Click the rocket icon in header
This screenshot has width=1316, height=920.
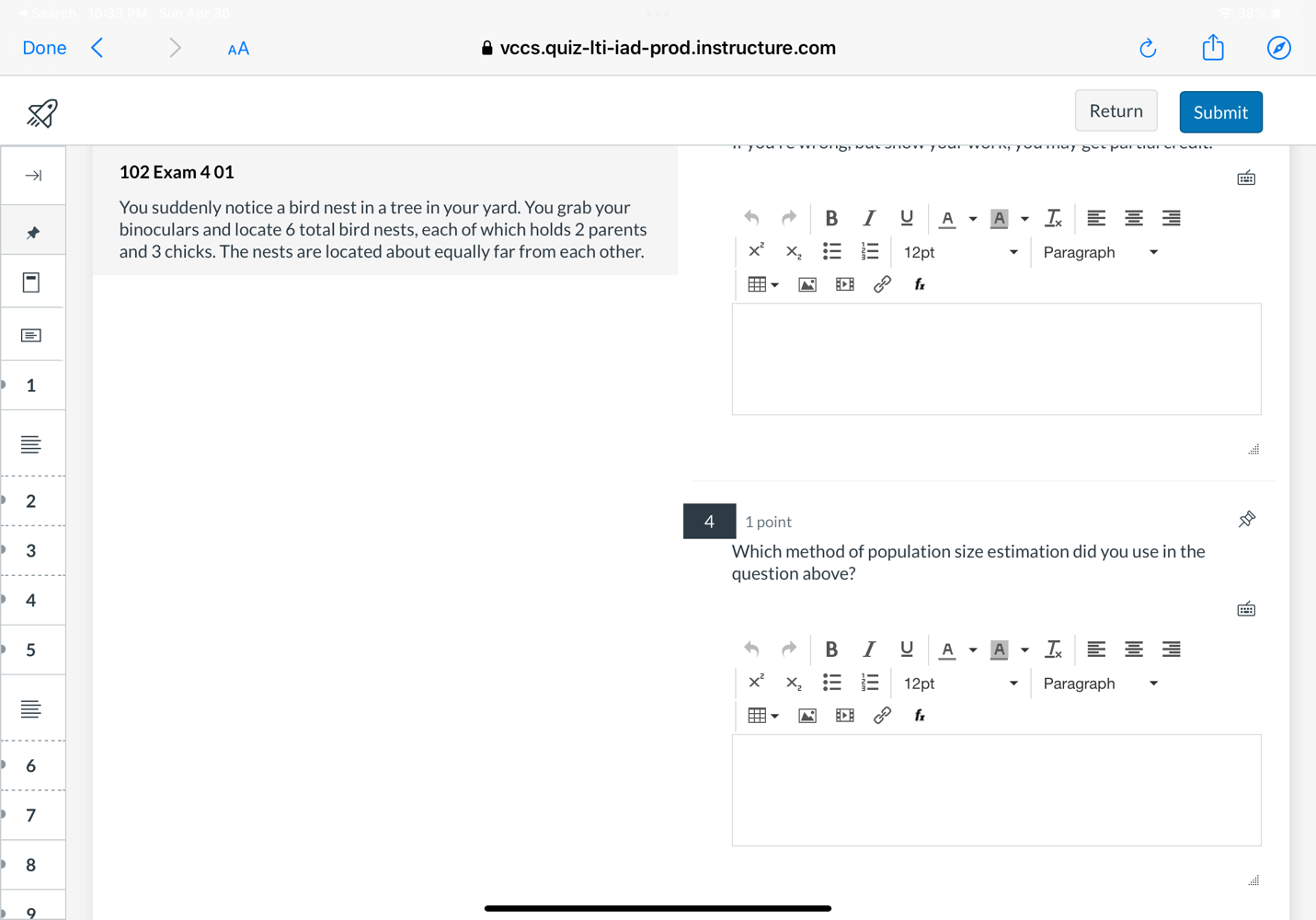point(41,113)
